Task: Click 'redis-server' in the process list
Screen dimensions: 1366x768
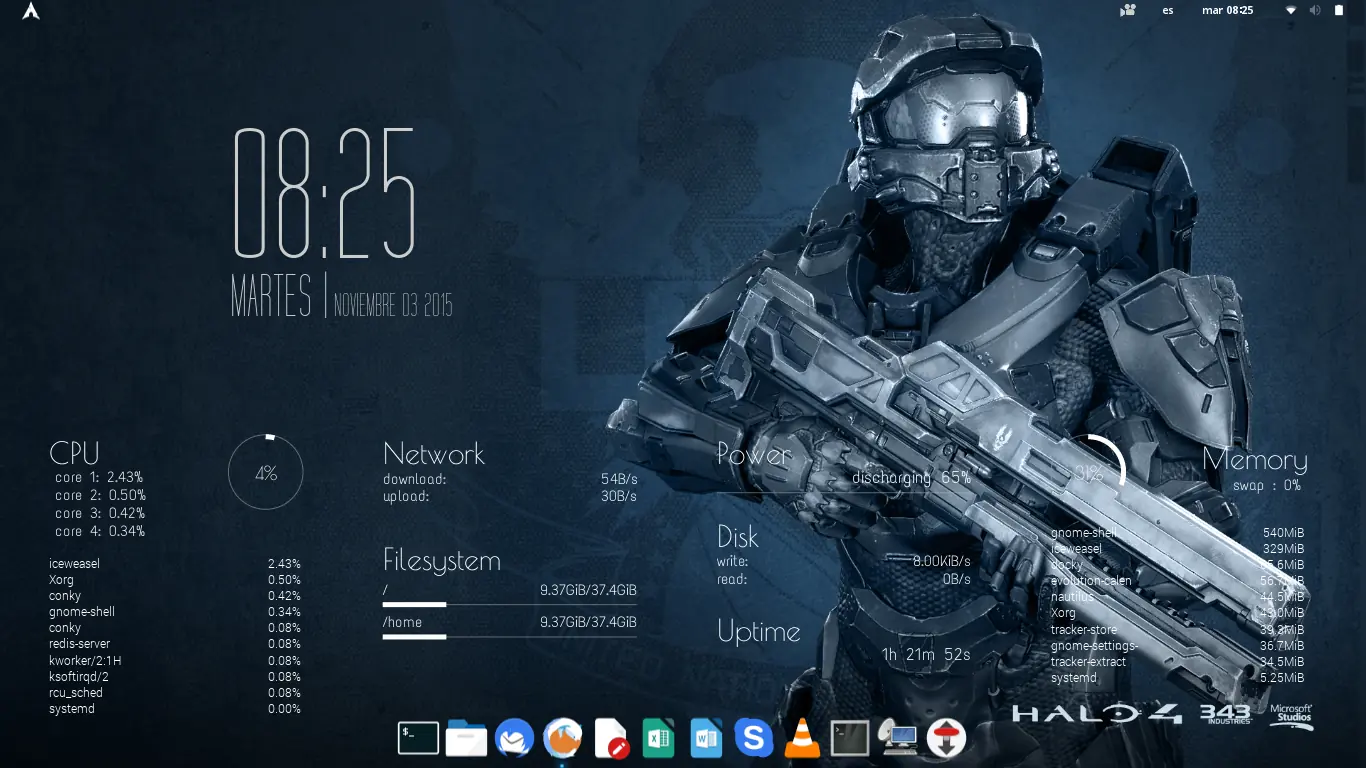Action: point(80,644)
